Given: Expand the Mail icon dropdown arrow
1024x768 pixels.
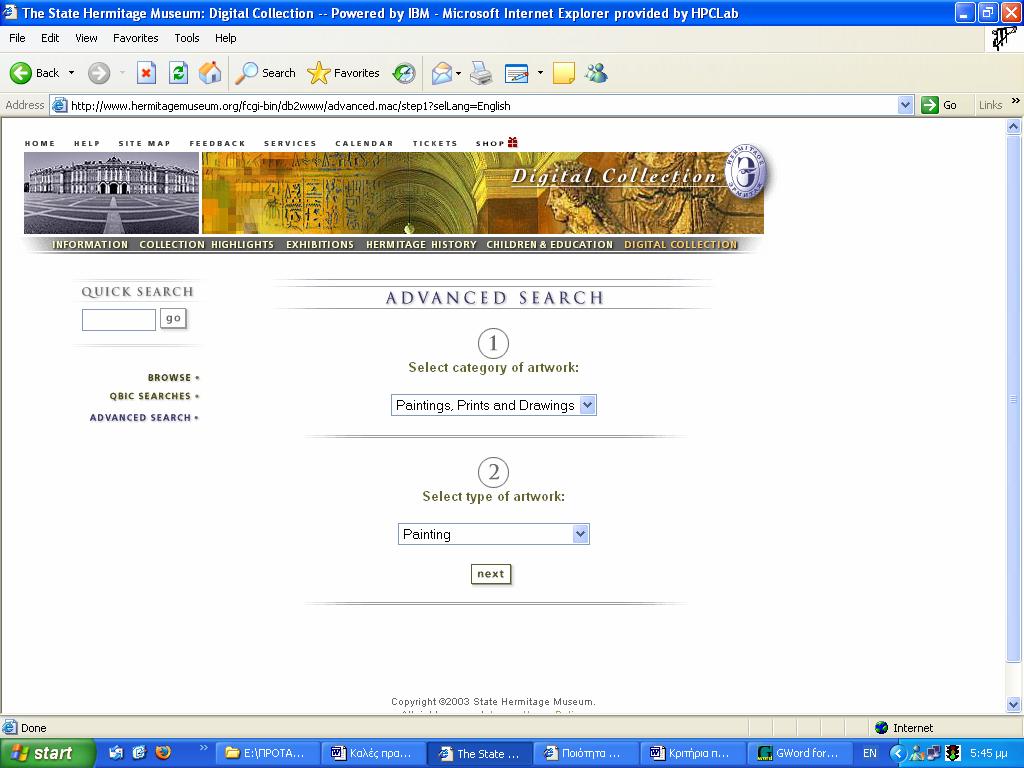Looking at the screenshot, I should click(x=458, y=73).
